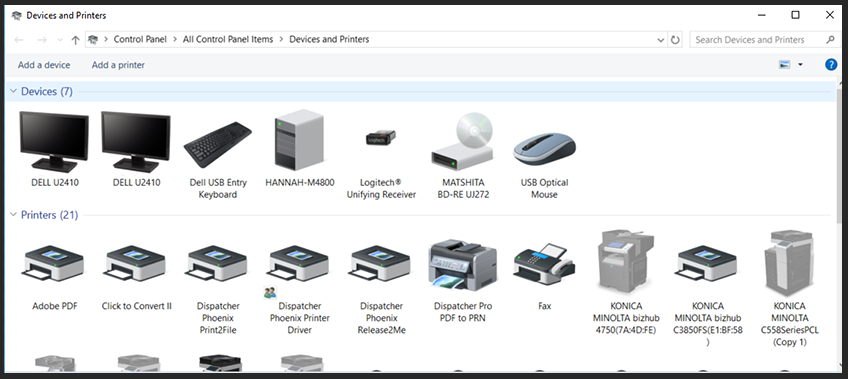Select the USB Optical Mouse device

[544, 149]
